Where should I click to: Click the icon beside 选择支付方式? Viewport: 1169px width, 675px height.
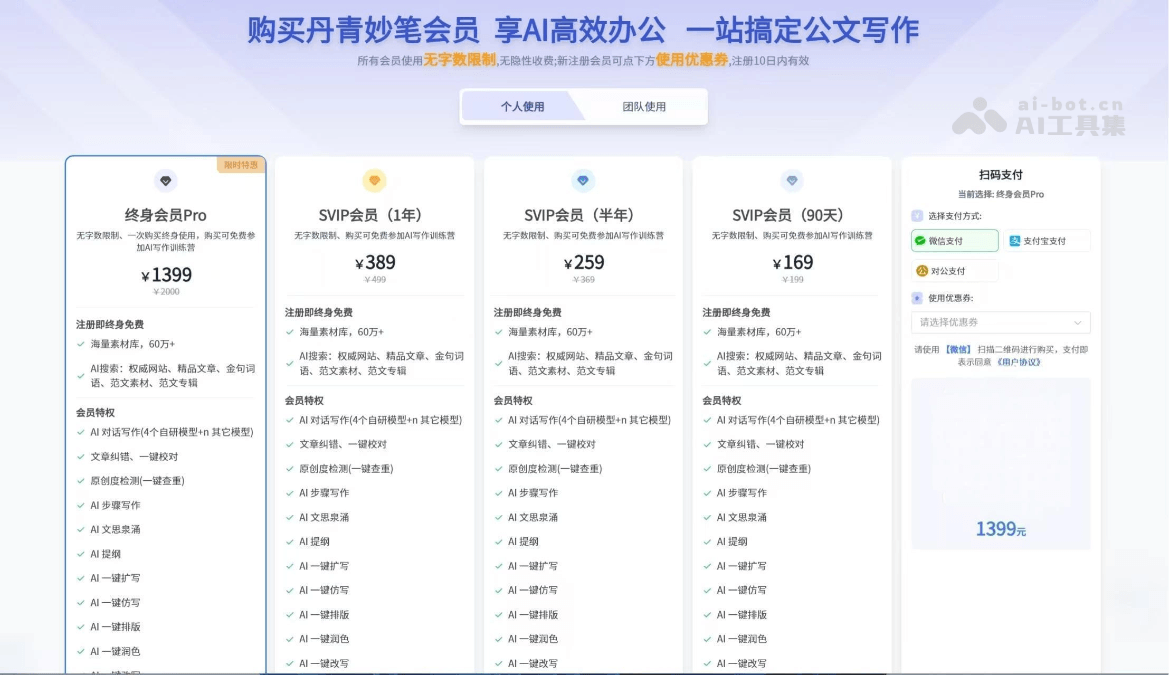[x=917, y=216]
